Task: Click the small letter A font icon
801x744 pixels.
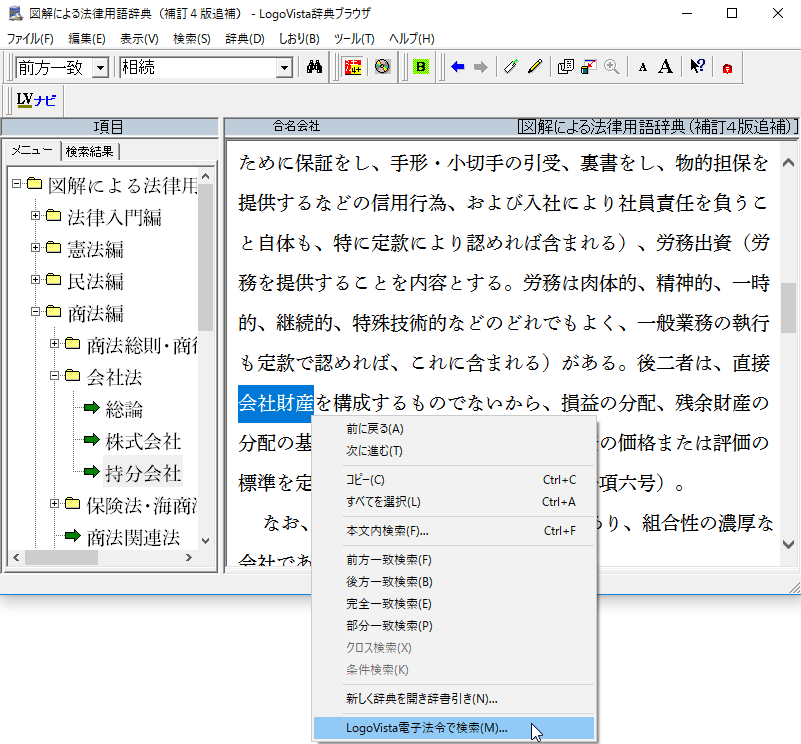Action: pyautogui.click(x=643, y=68)
